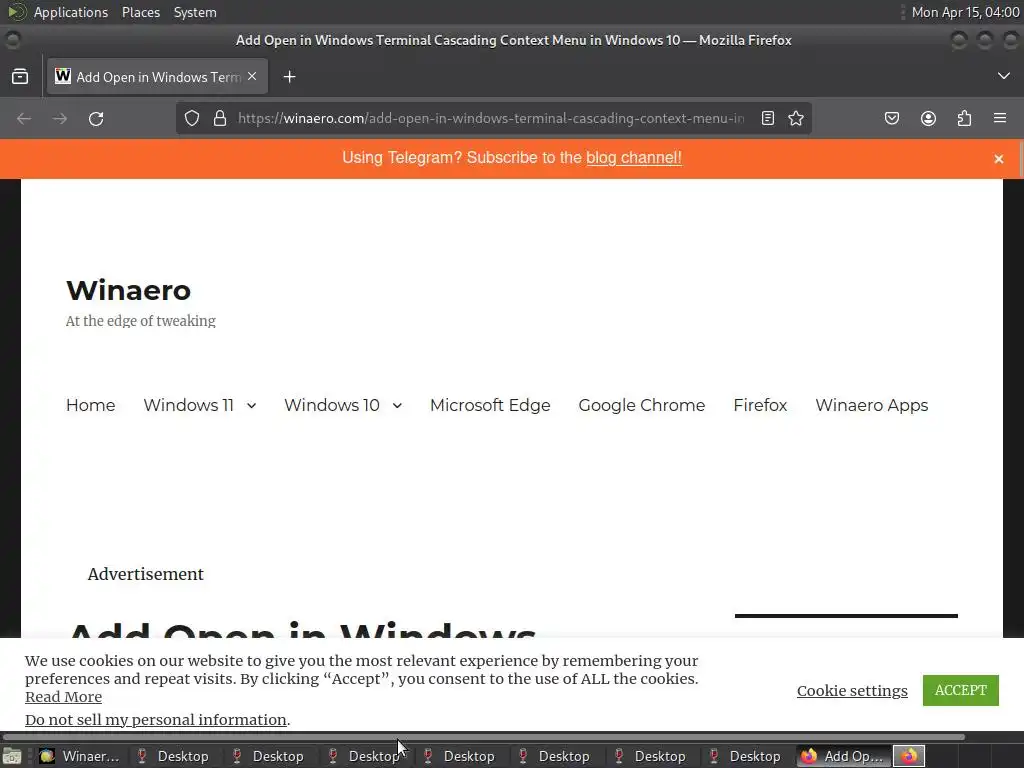
Task: Open Firefox account icon
Action: tap(928, 118)
